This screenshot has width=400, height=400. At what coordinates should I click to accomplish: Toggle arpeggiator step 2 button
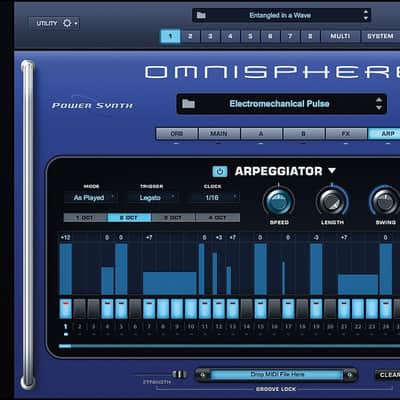click(80, 309)
